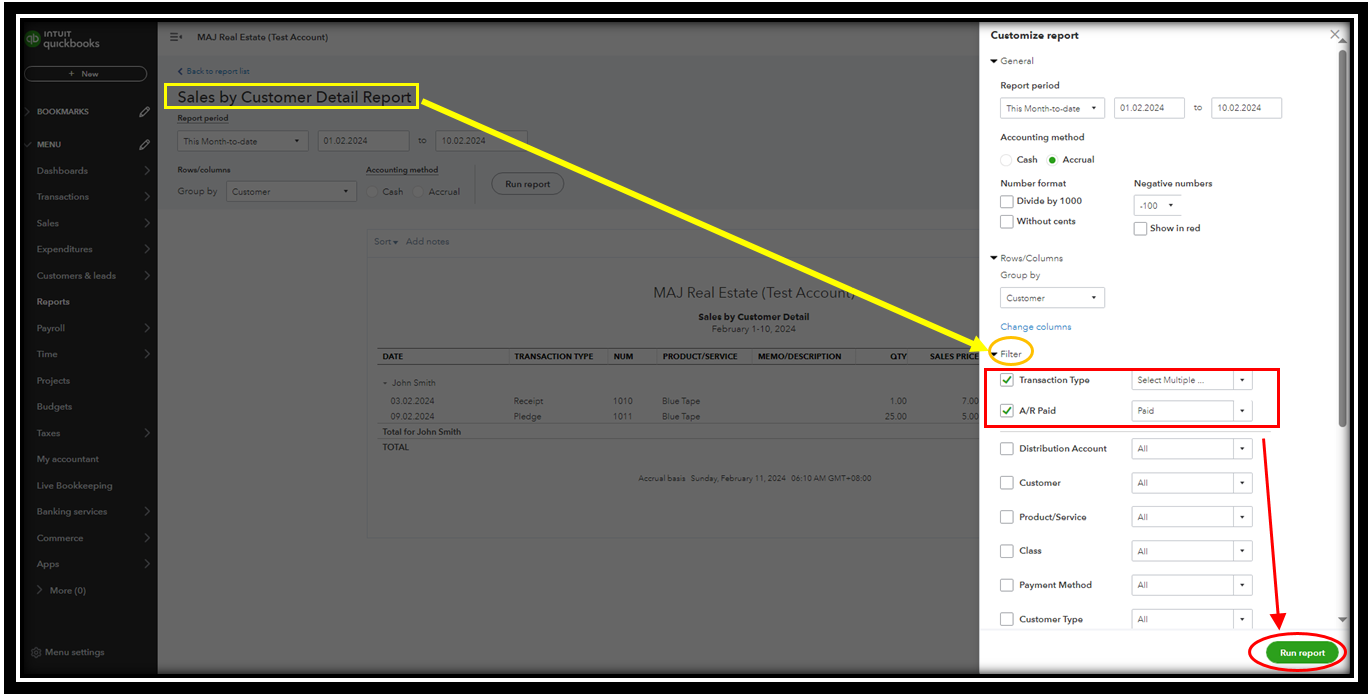
Task: Expand the Sales submenu chevron
Action: [x=147, y=223]
